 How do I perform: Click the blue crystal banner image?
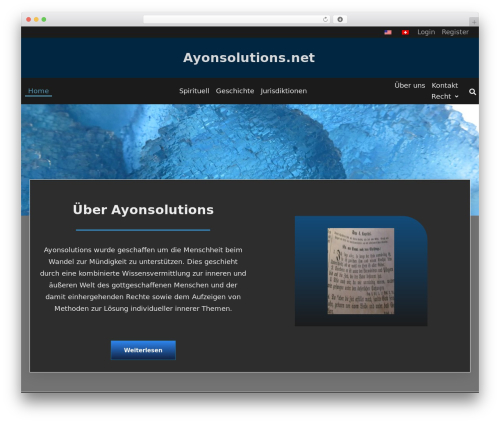(250, 142)
